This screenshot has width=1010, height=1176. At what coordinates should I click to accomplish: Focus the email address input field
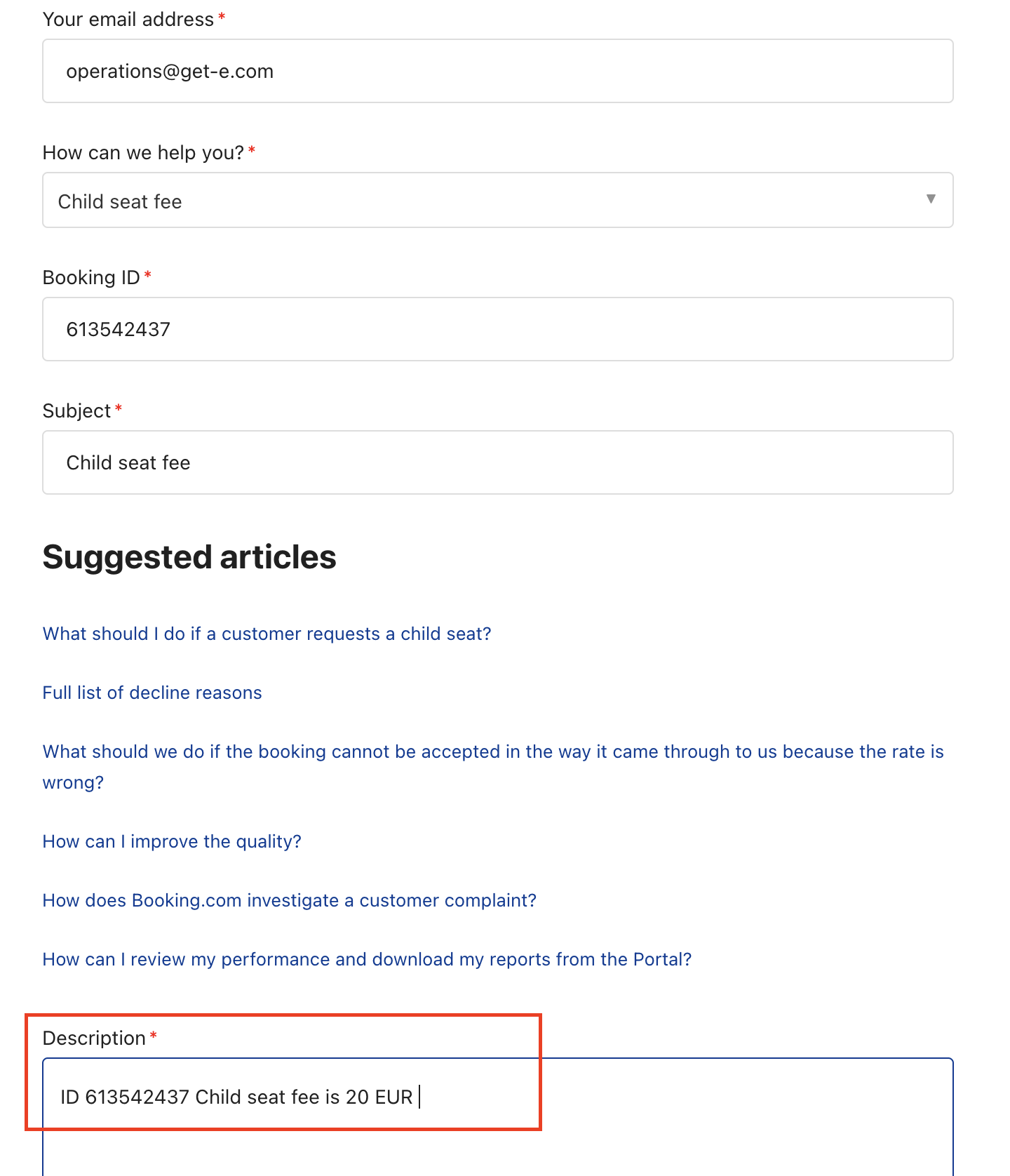click(x=498, y=71)
